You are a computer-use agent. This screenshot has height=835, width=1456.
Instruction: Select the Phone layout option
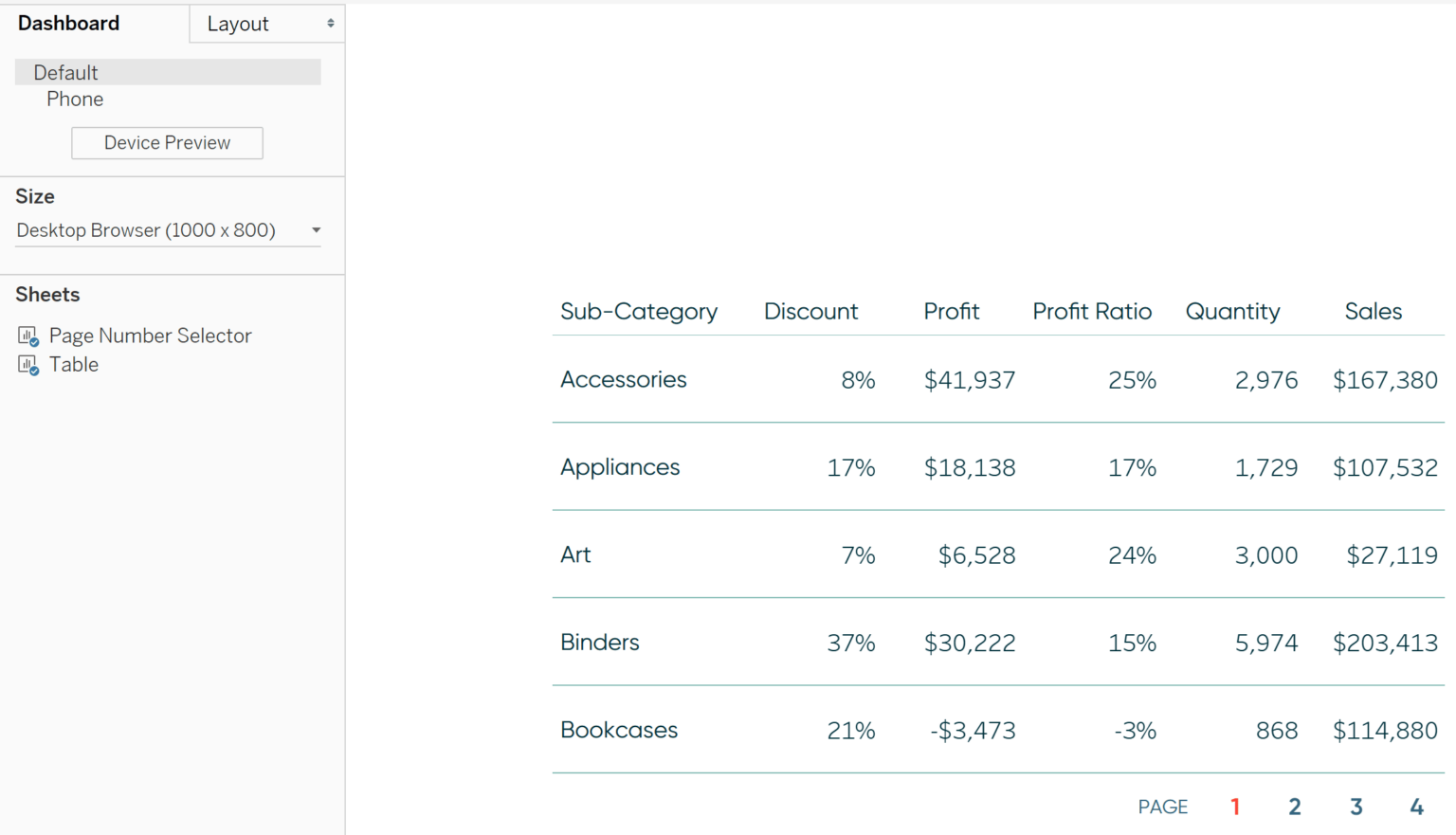(75, 99)
